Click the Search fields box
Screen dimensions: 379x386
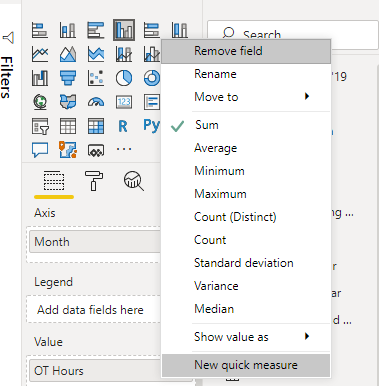(293, 35)
